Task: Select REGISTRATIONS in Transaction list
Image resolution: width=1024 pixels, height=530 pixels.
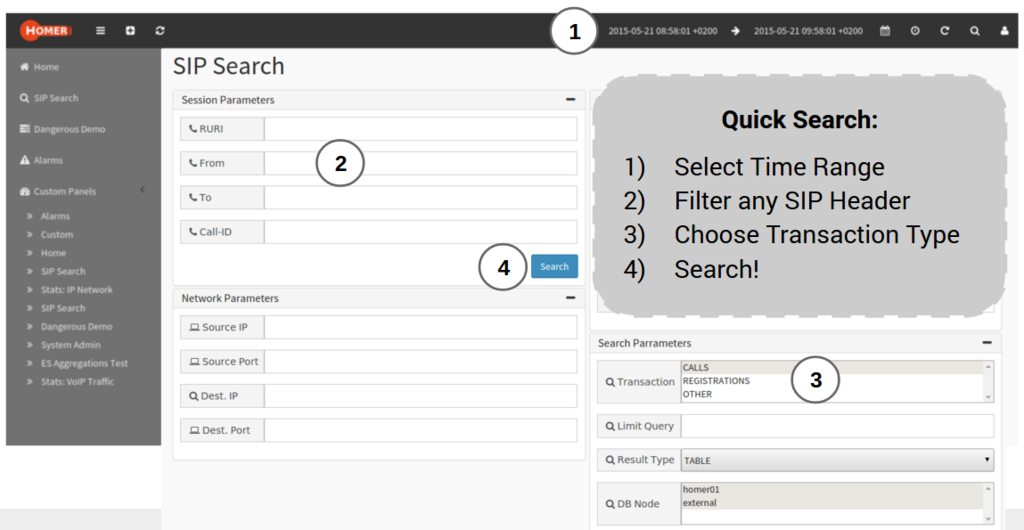Action: pos(716,381)
